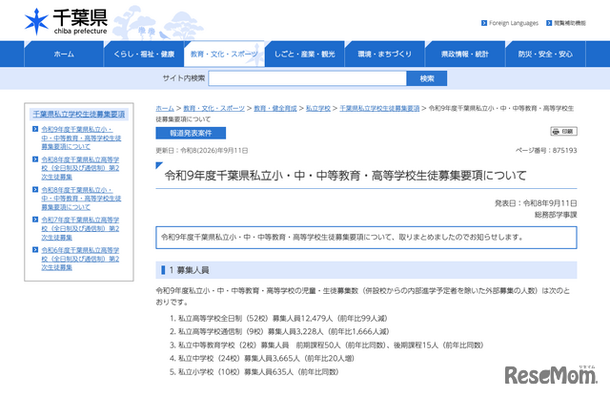
Task: Click the 印刷 print button
Action: [x=564, y=132]
